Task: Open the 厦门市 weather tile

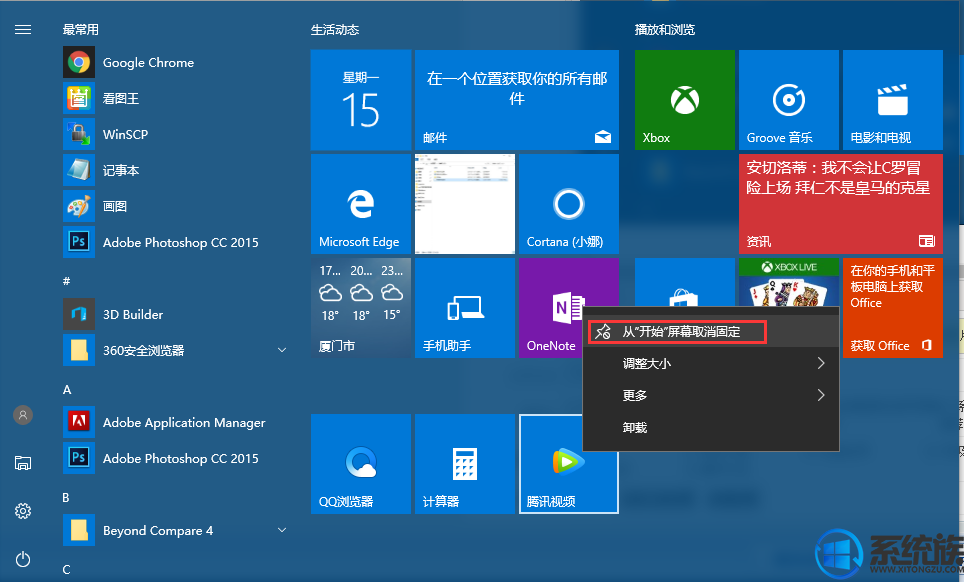Action: pos(361,308)
